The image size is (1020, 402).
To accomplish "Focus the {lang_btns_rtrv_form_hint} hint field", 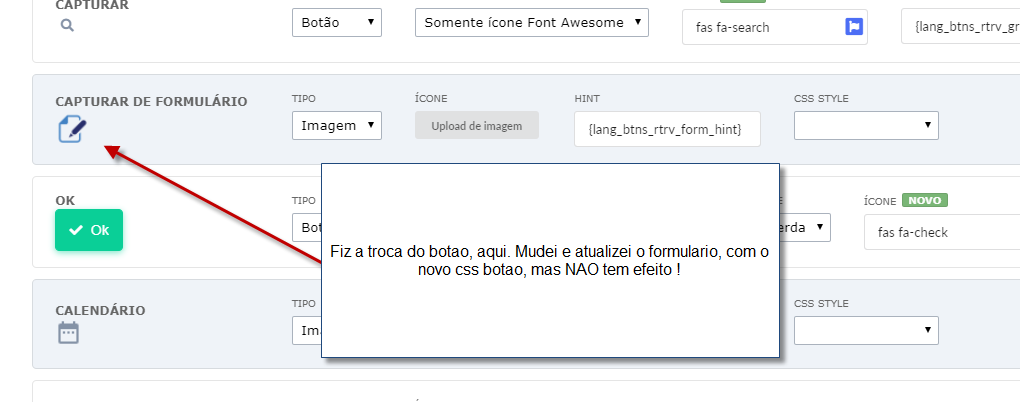I will click(x=667, y=129).
